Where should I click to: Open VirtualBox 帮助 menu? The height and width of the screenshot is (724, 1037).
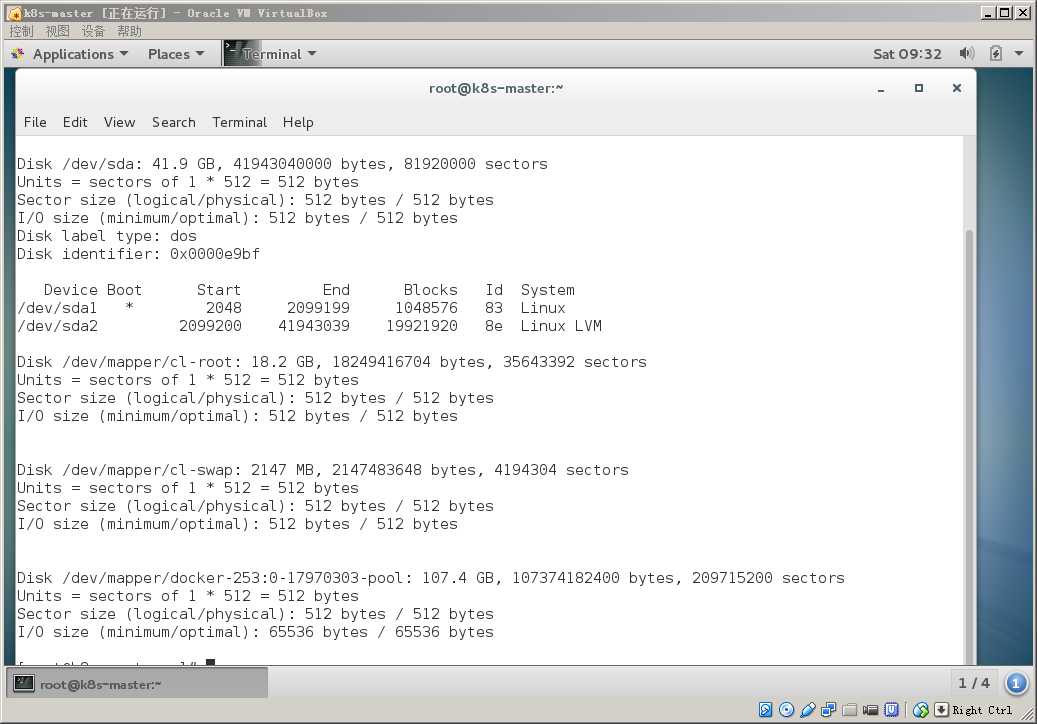click(129, 31)
